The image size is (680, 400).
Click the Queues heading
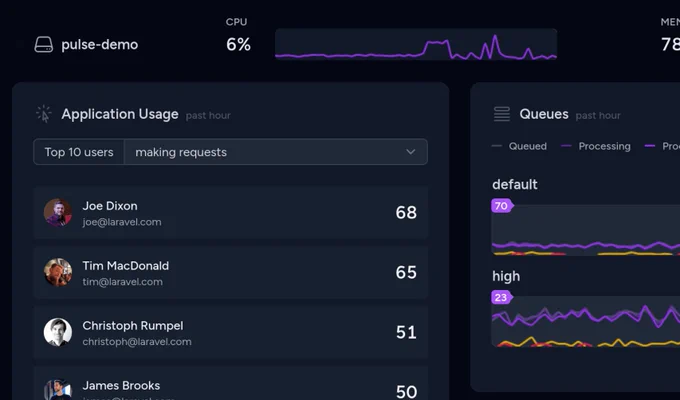pyautogui.click(x=544, y=114)
